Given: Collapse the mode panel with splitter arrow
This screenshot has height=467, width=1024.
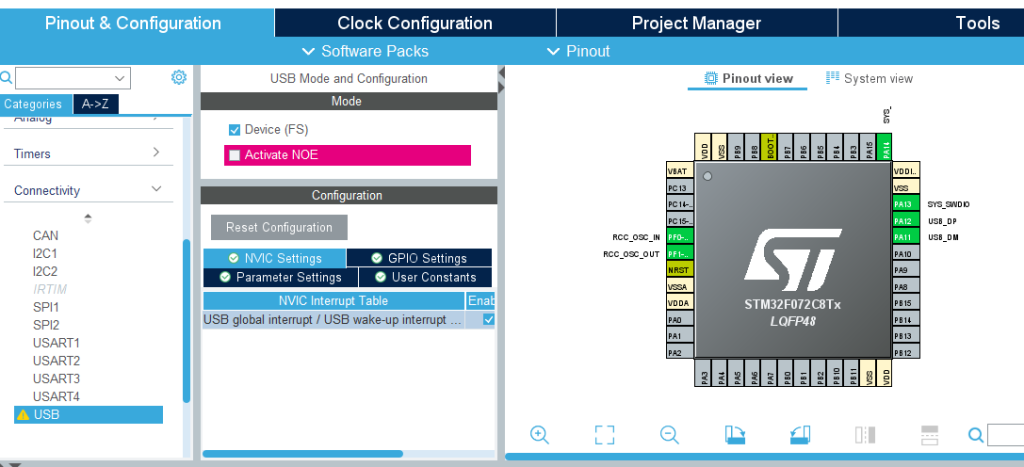Looking at the screenshot, I should click(502, 72).
